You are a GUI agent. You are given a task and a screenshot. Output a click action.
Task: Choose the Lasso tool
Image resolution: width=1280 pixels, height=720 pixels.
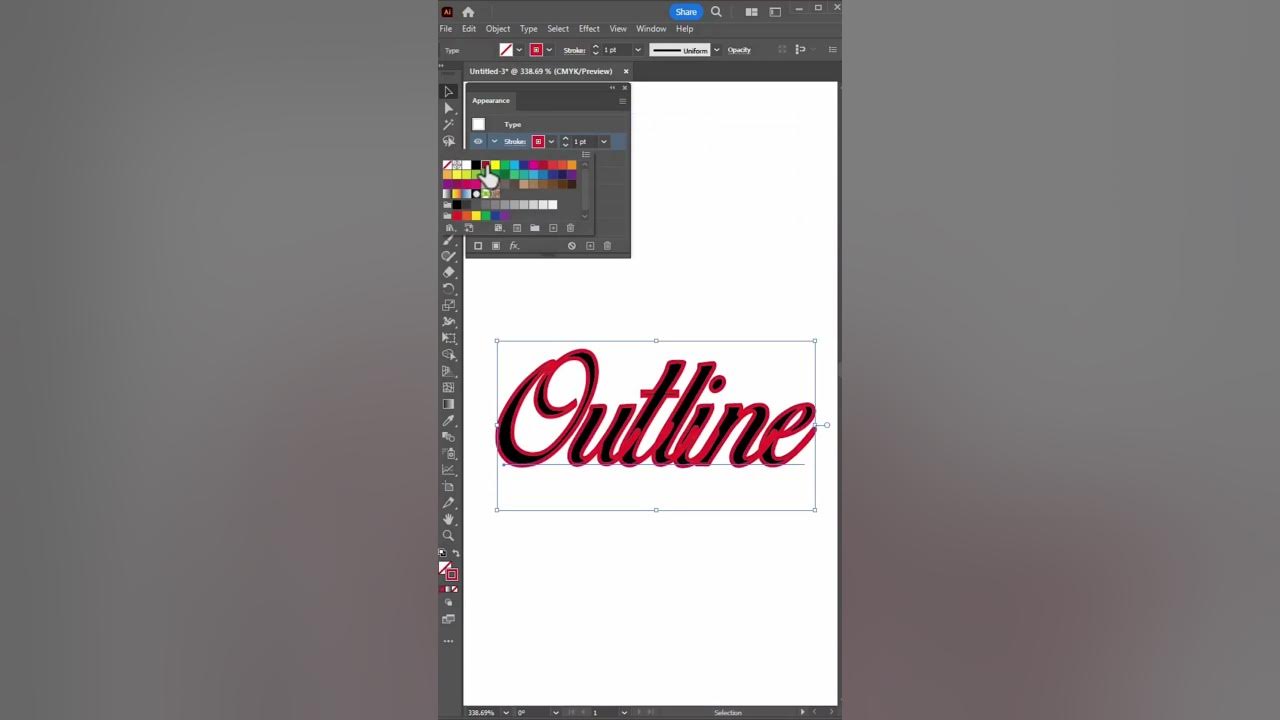click(x=448, y=142)
